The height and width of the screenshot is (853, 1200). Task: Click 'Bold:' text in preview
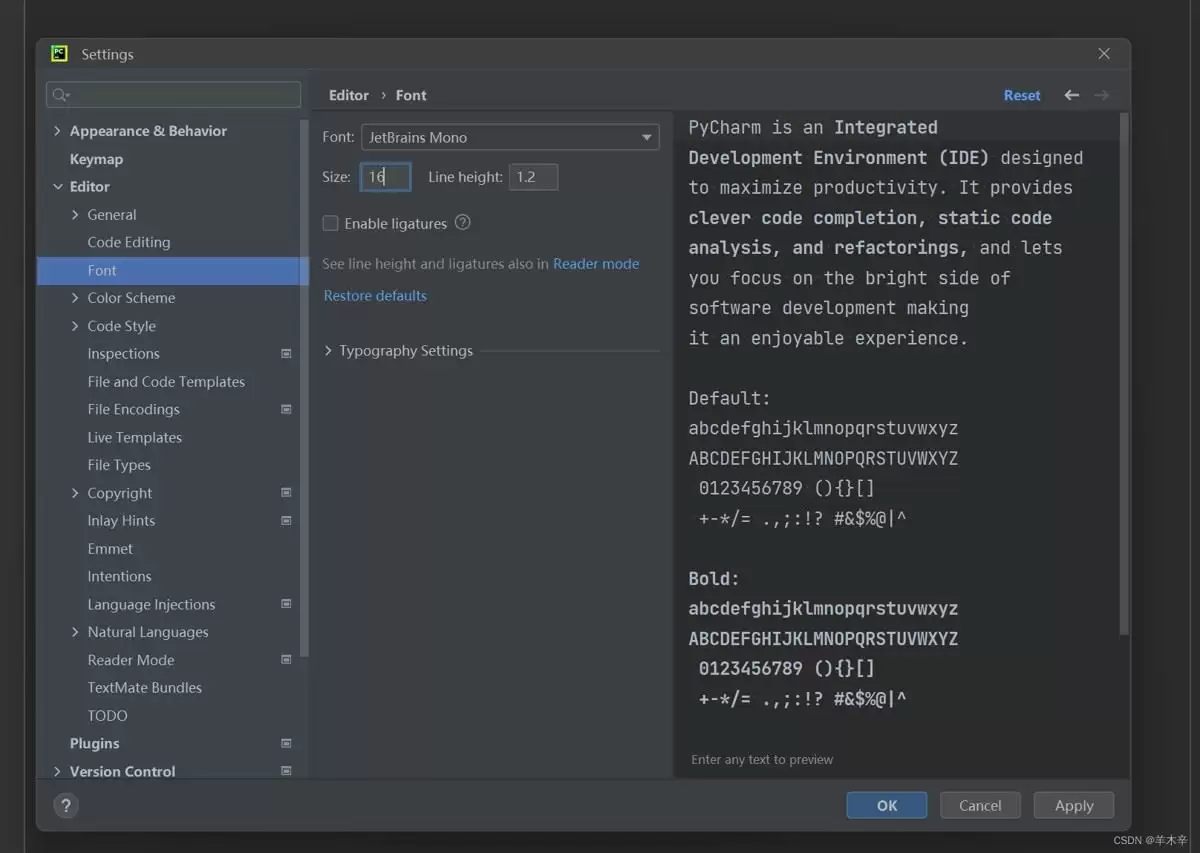(x=714, y=578)
